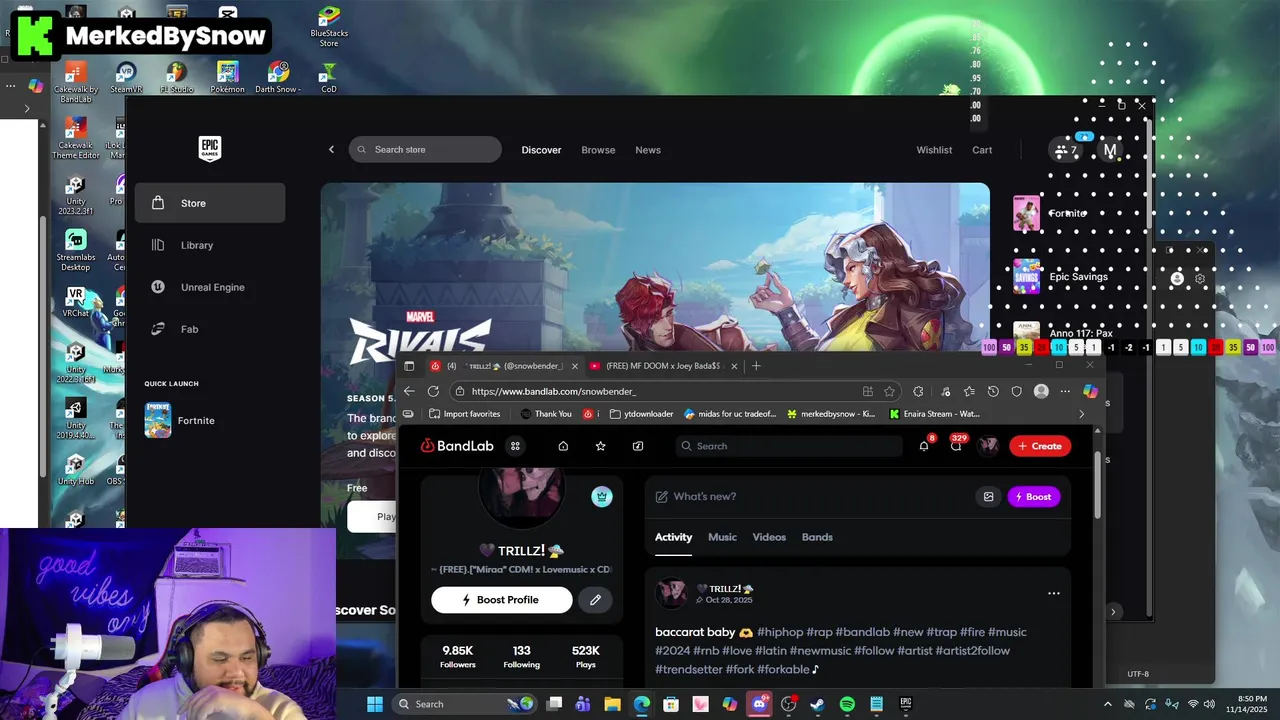This screenshot has height=720, width=1280.
Task: Open the BandLab apps grid menu
Action: tap(515, 446)
